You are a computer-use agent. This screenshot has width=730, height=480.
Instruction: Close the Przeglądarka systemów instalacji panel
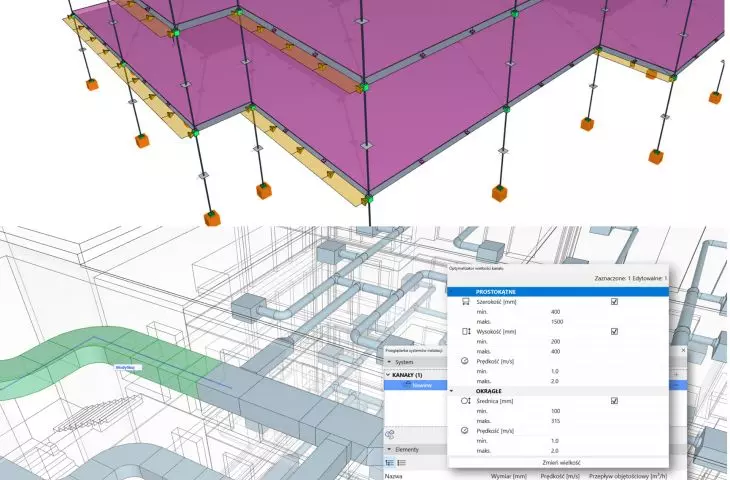(683, 350)
